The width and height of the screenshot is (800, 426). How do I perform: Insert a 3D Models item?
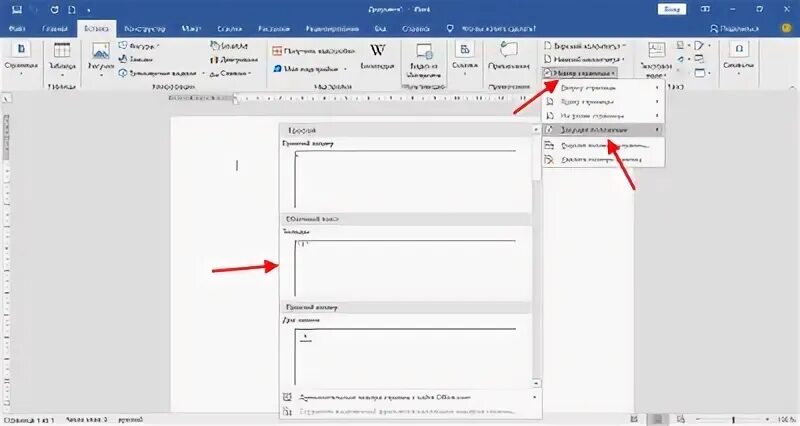(x=161, y=73)
